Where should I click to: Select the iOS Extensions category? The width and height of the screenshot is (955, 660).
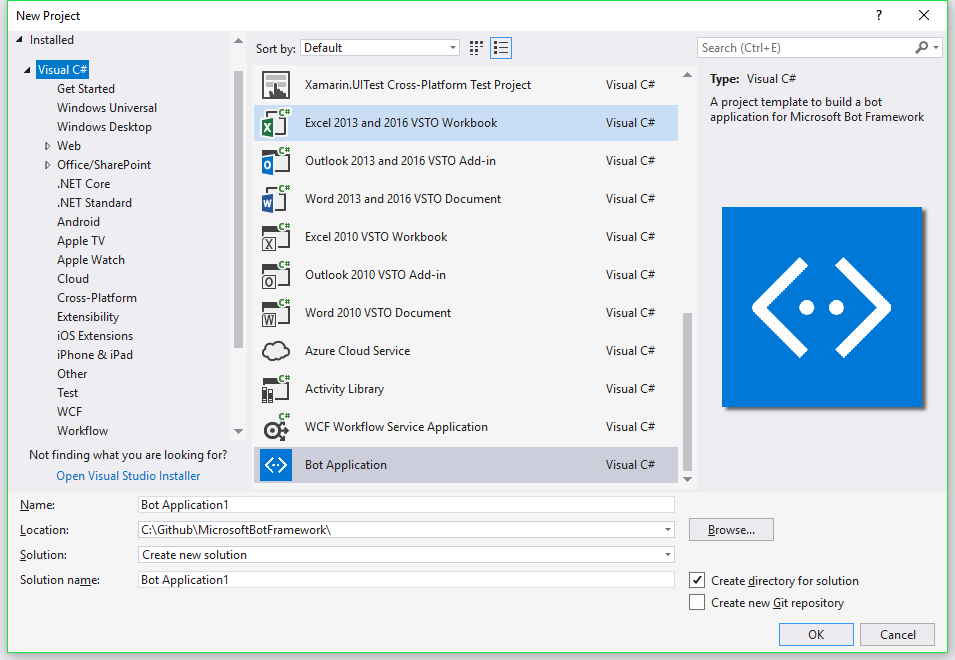[x=95, y=335]
